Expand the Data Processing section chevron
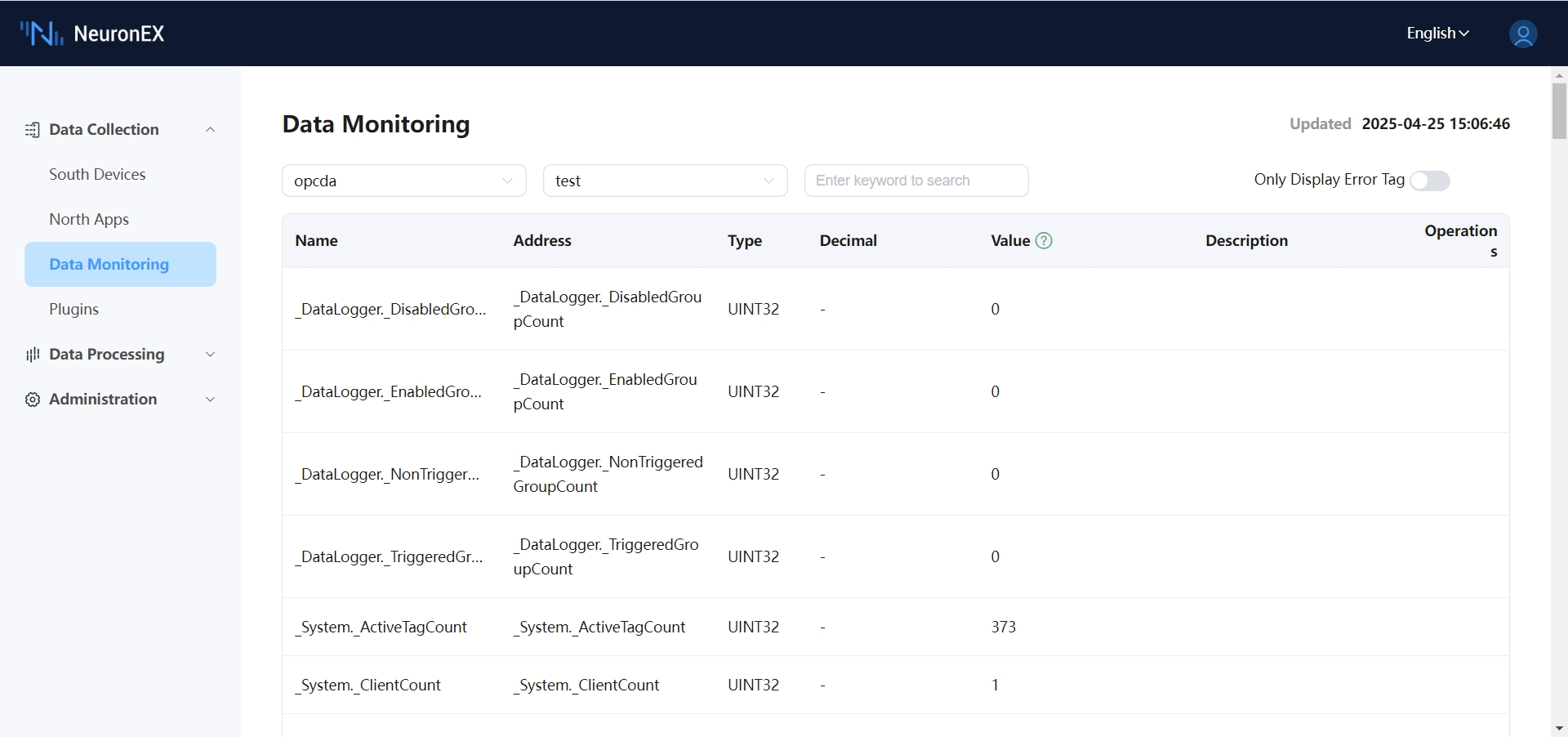Screen dimensions: 1568x737 click(x=210, y=355)
